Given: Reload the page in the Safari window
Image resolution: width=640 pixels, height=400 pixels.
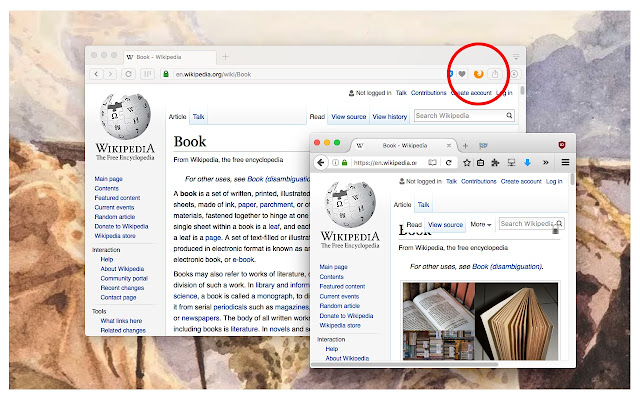Looking at the screenshot, I should pos(128,74).
